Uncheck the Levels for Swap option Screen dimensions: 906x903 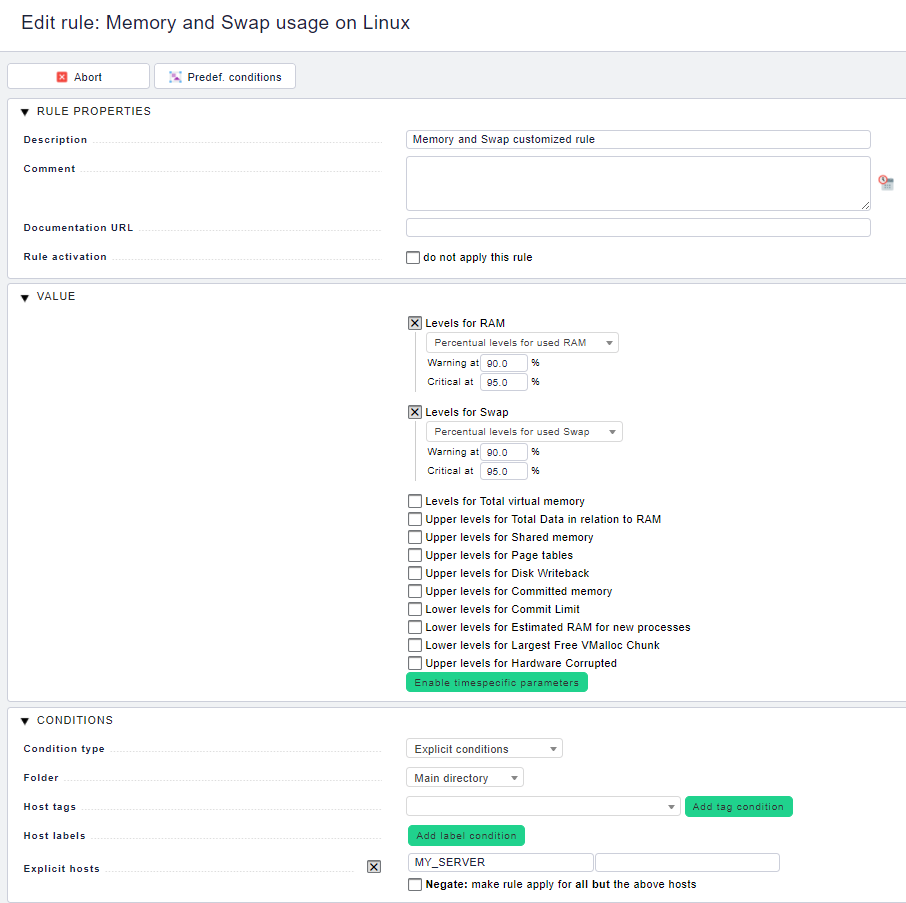[414, 411]
